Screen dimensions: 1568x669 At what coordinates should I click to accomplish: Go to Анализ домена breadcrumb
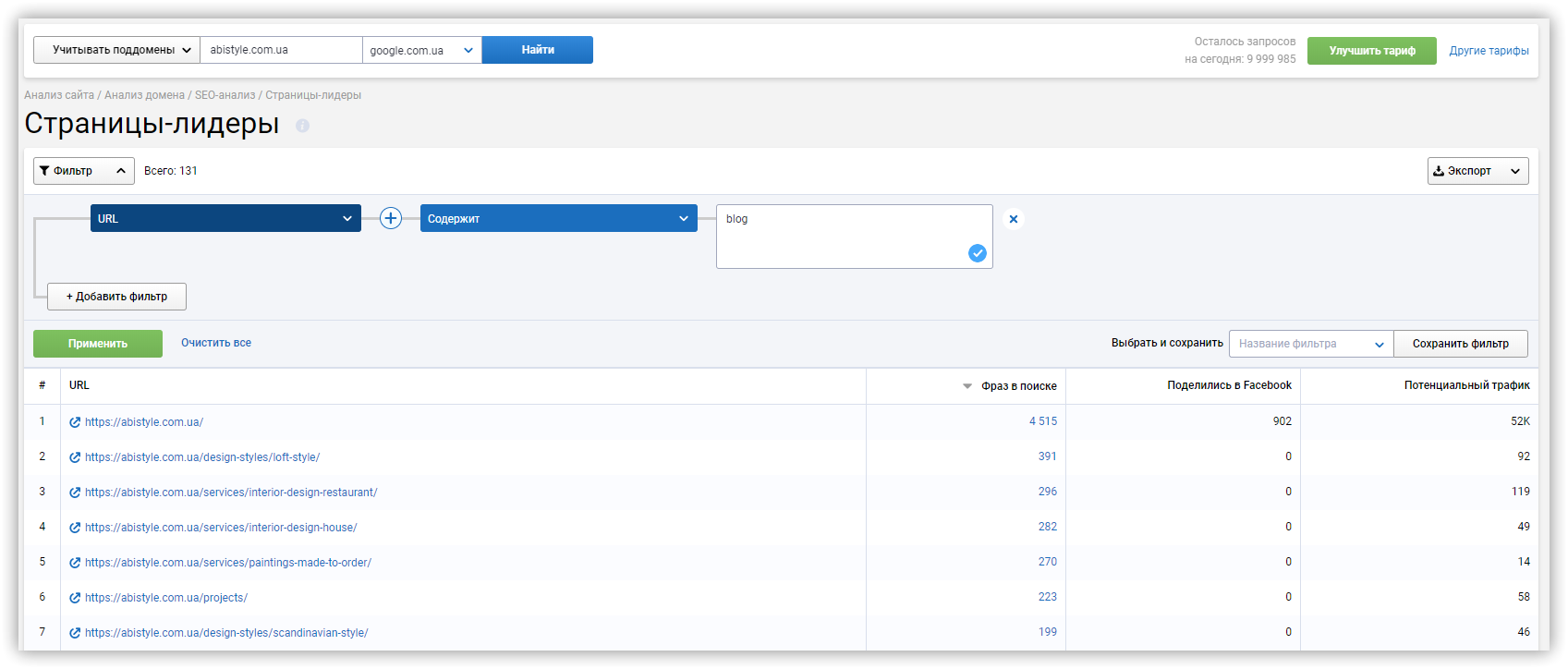(x=144, y=95)
